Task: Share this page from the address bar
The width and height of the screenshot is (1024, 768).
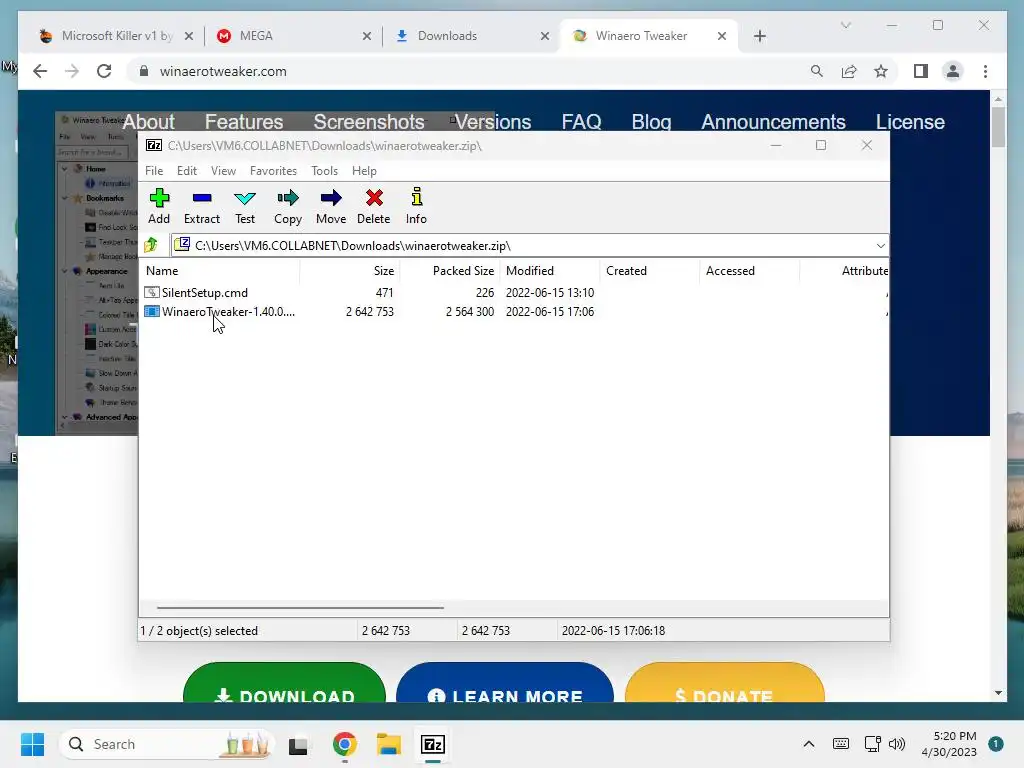Action: coord(849,71)
